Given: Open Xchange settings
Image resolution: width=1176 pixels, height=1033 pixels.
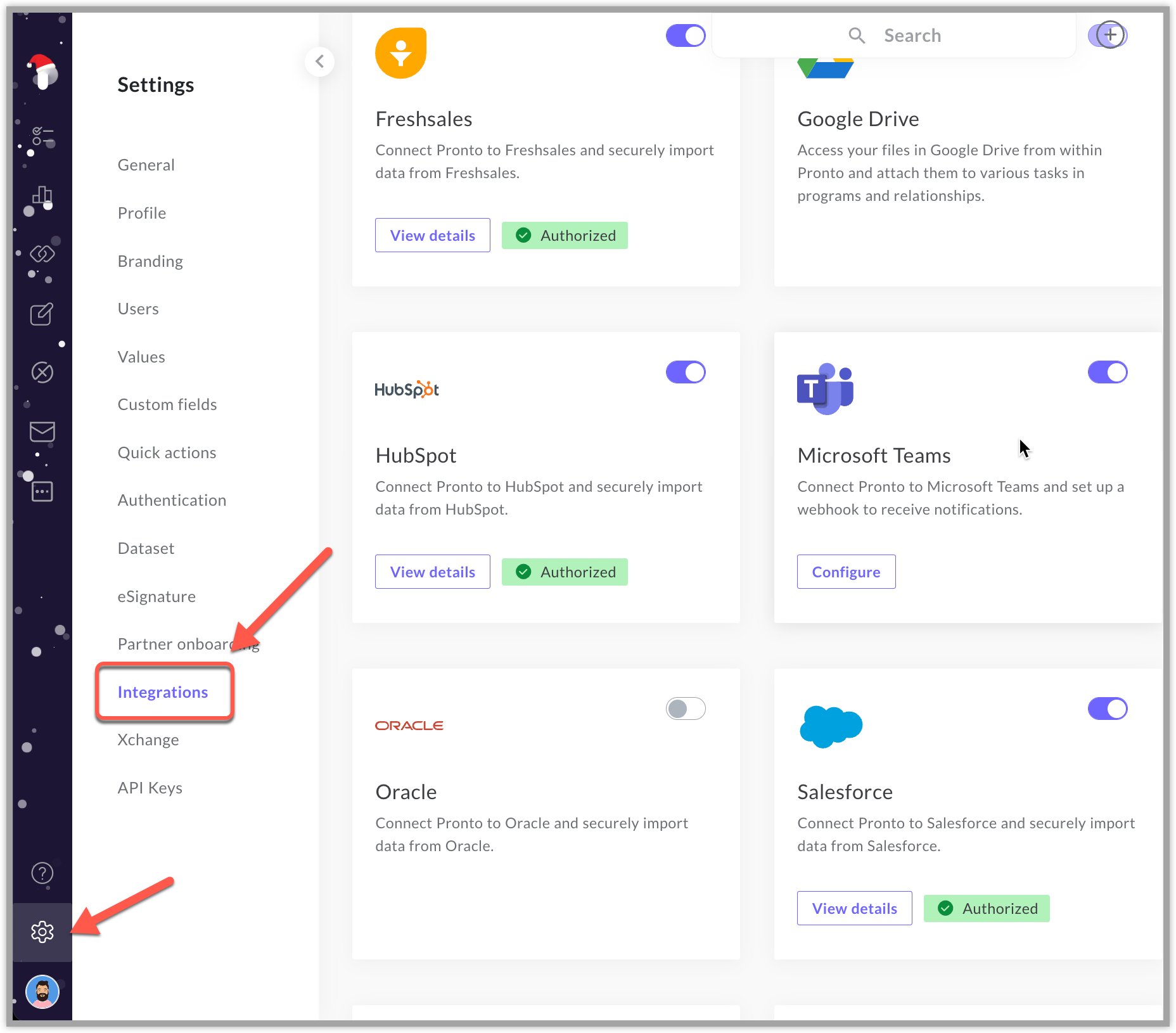Looking at the screenshot, I should pos(148,740).
